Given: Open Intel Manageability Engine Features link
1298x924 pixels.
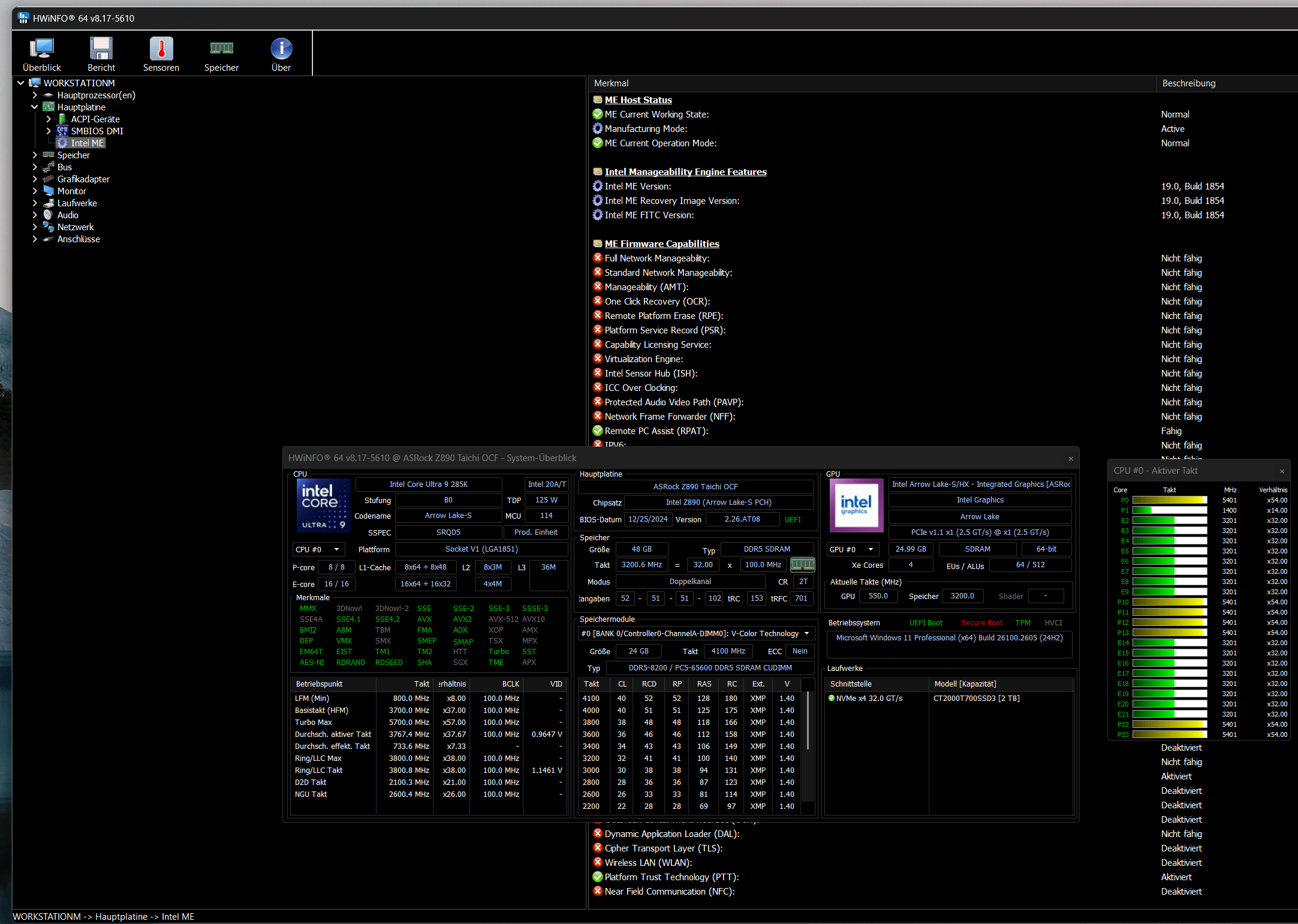Looking at the screenshot, I should pyautogui.click(x=685, y=171).
